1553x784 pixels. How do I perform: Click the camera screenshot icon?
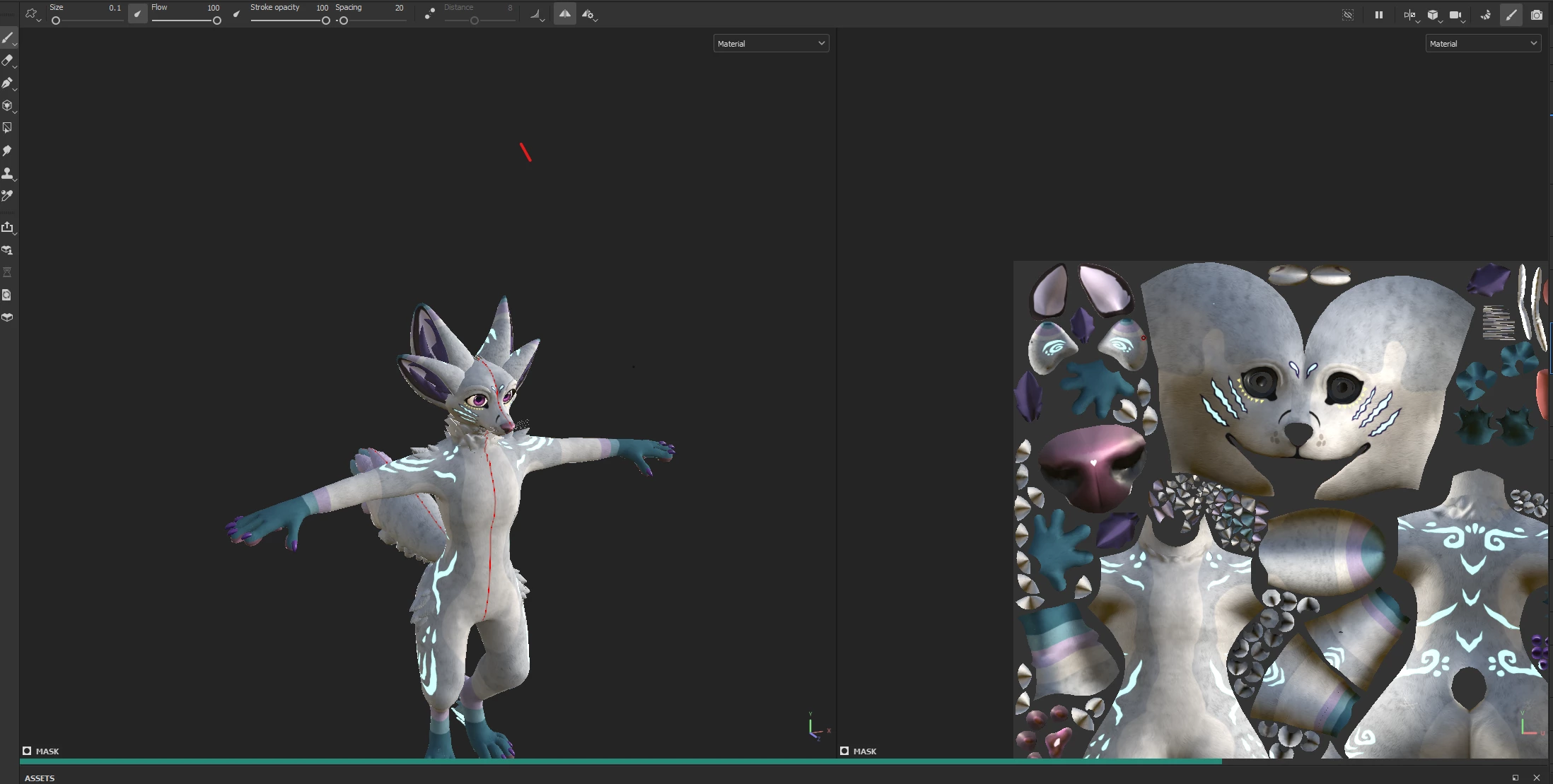(1536, 15)
